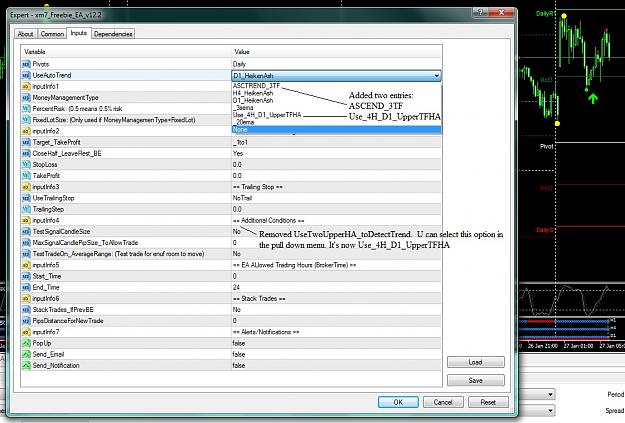
Task: Load a saved input set
Action: 476,362
